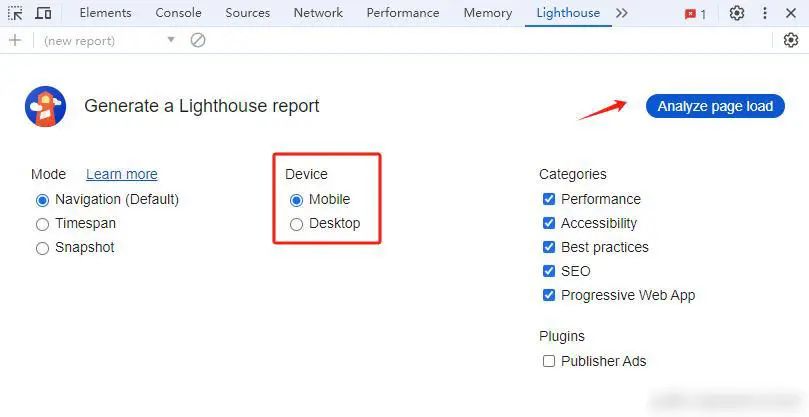This screenshot has width=809, height=417.
Task: Click the clear all reports icon
Action: (x=198, y=40)
